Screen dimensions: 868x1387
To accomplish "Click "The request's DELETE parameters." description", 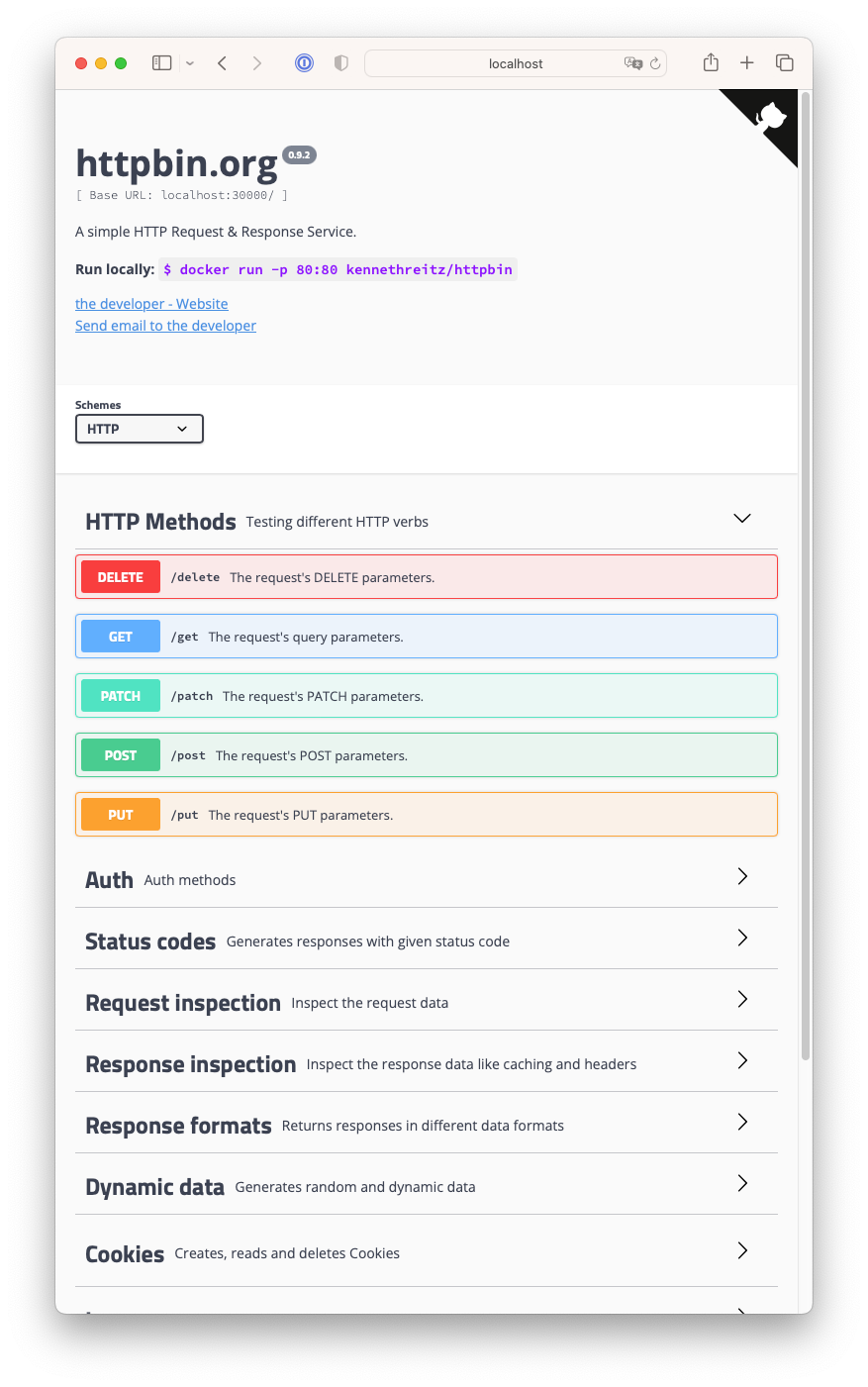I will [x=333, y=577].
